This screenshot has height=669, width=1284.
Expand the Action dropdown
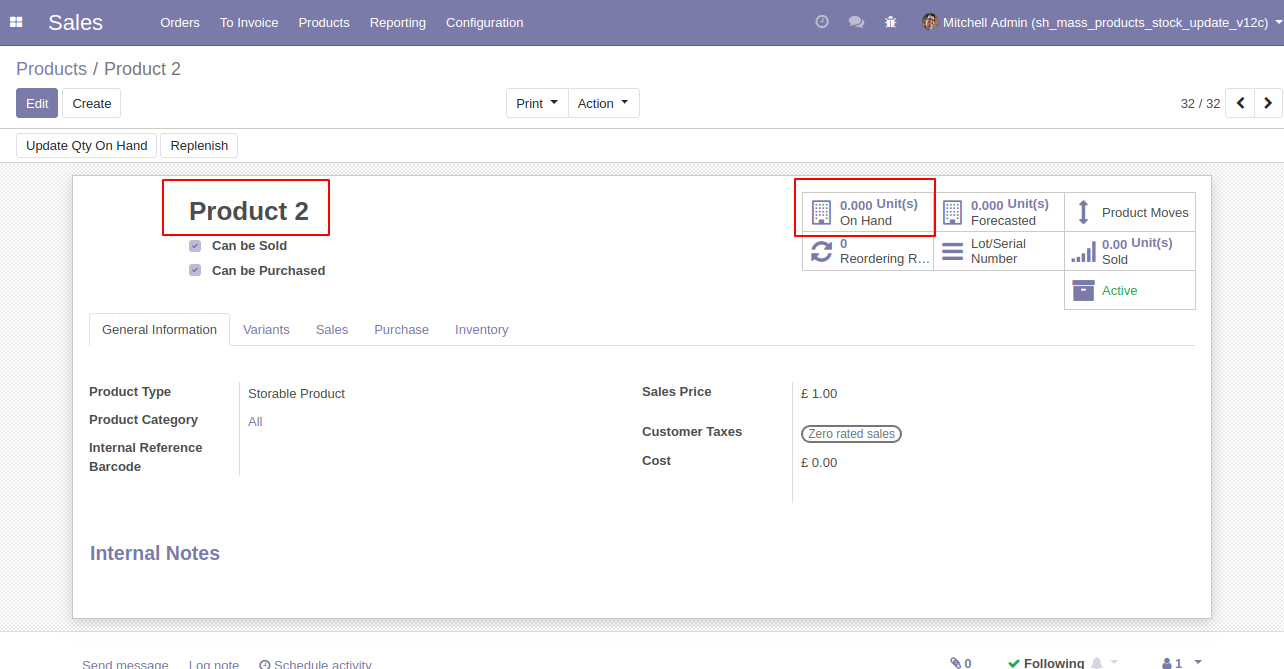point(603,103)
